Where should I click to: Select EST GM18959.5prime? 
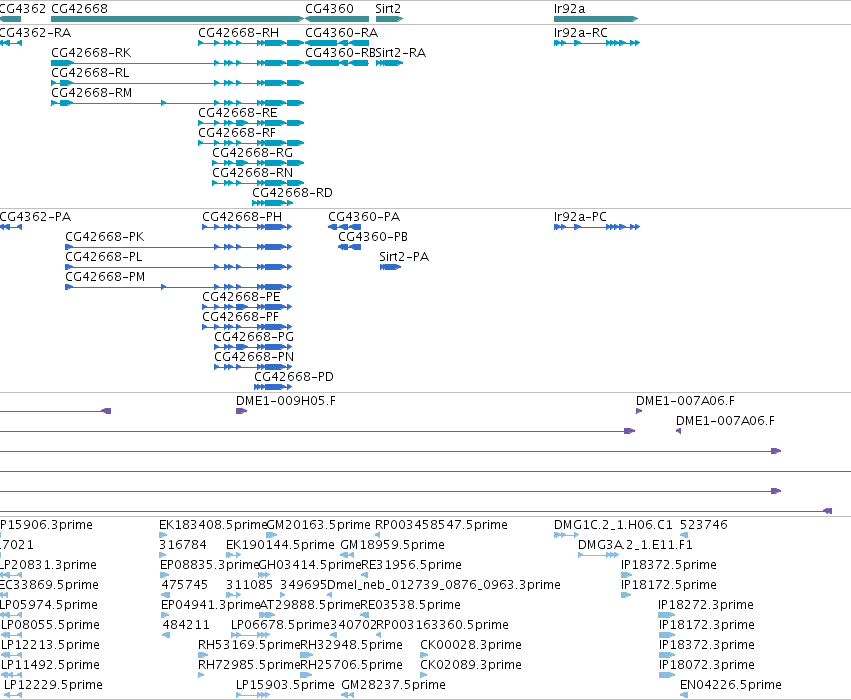[x=392, y=545]
